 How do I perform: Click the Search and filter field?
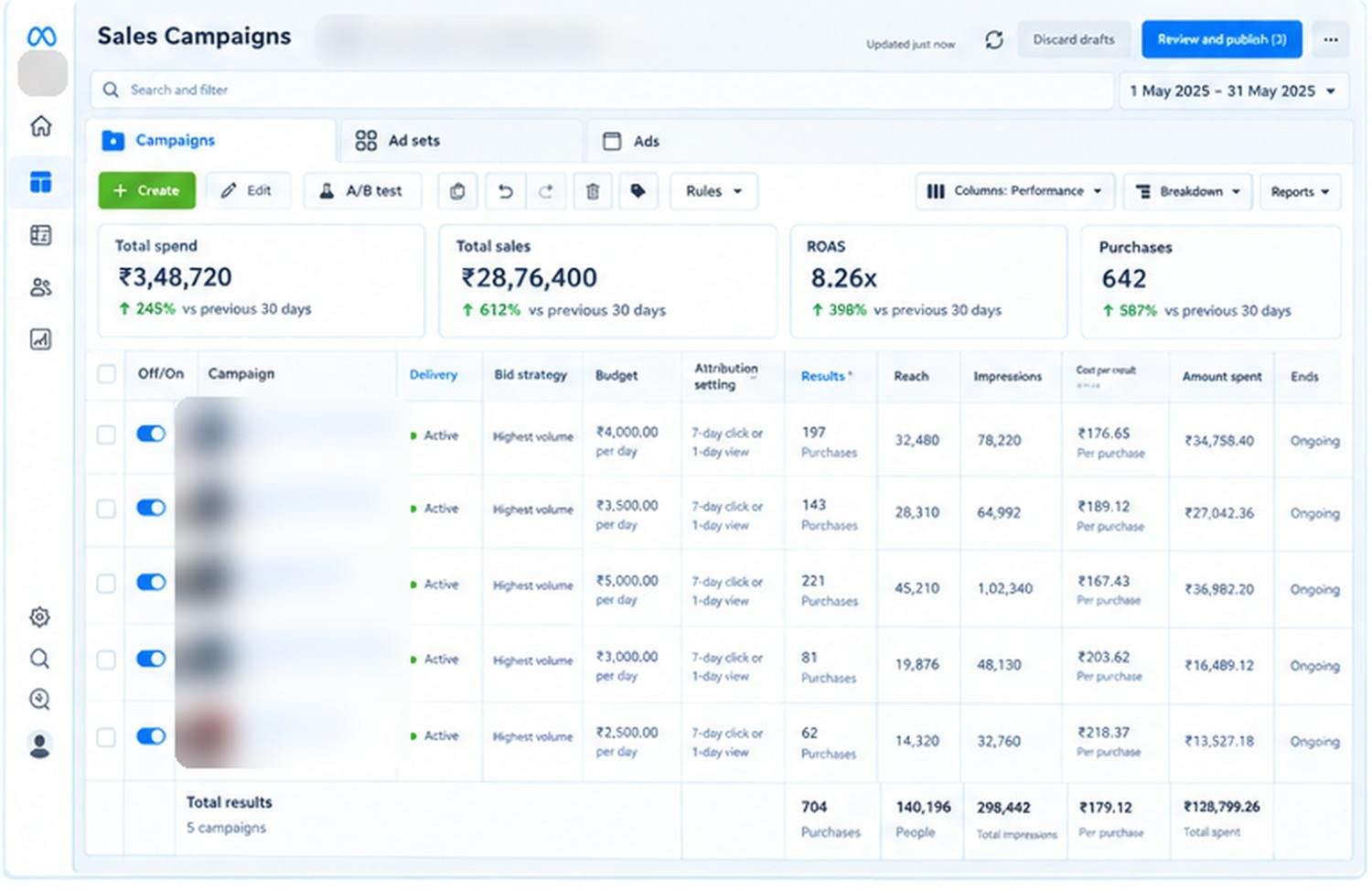tap(602, 90)
